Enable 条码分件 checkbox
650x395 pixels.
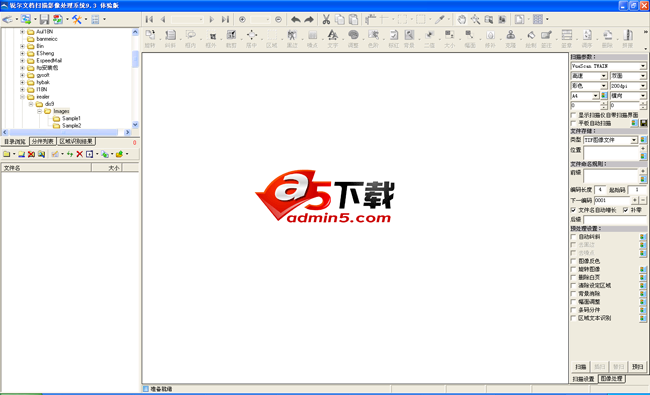pyautogui.click(x=574, y=310)
